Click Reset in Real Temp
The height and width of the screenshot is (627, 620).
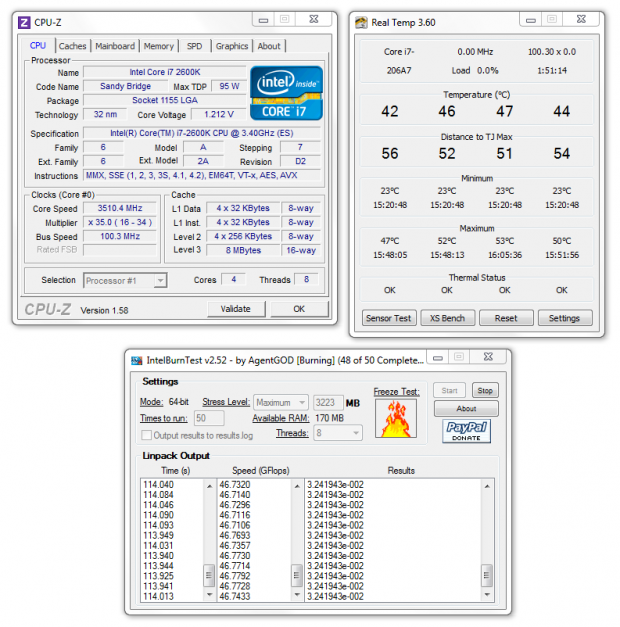point(506,318)
